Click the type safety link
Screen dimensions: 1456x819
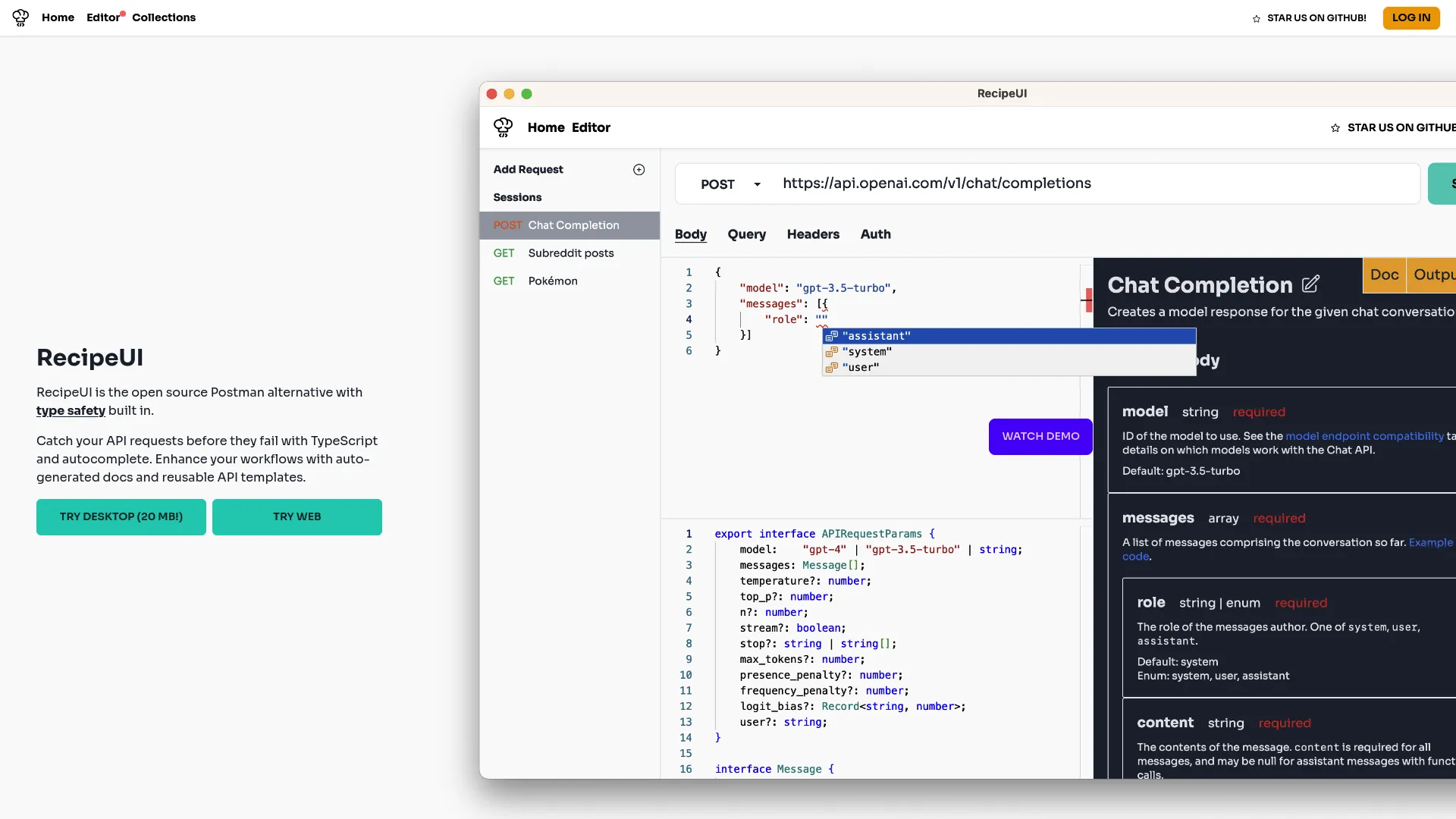71,411
